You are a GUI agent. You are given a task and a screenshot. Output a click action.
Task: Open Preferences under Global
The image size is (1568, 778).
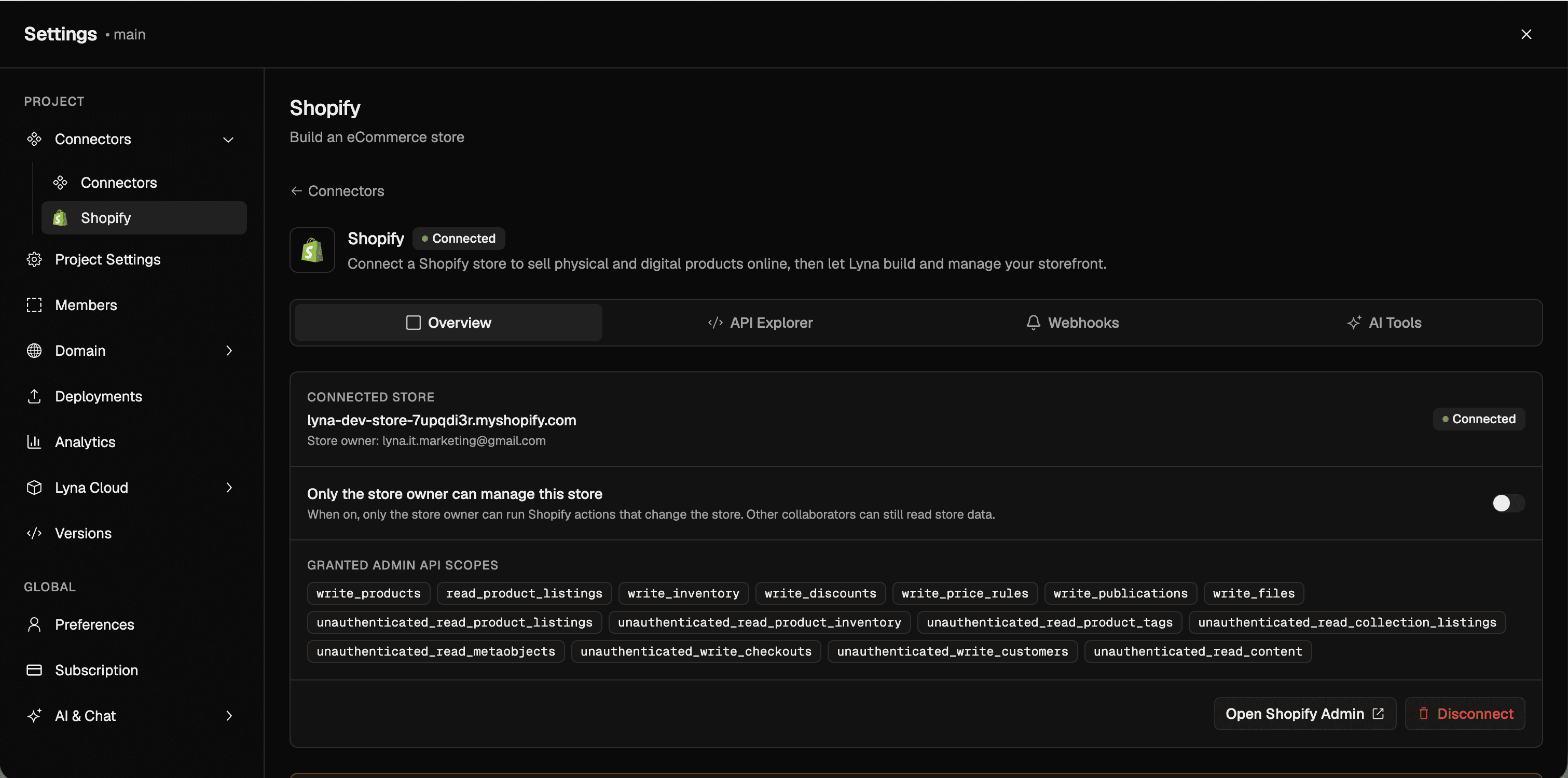coord(94,624)
